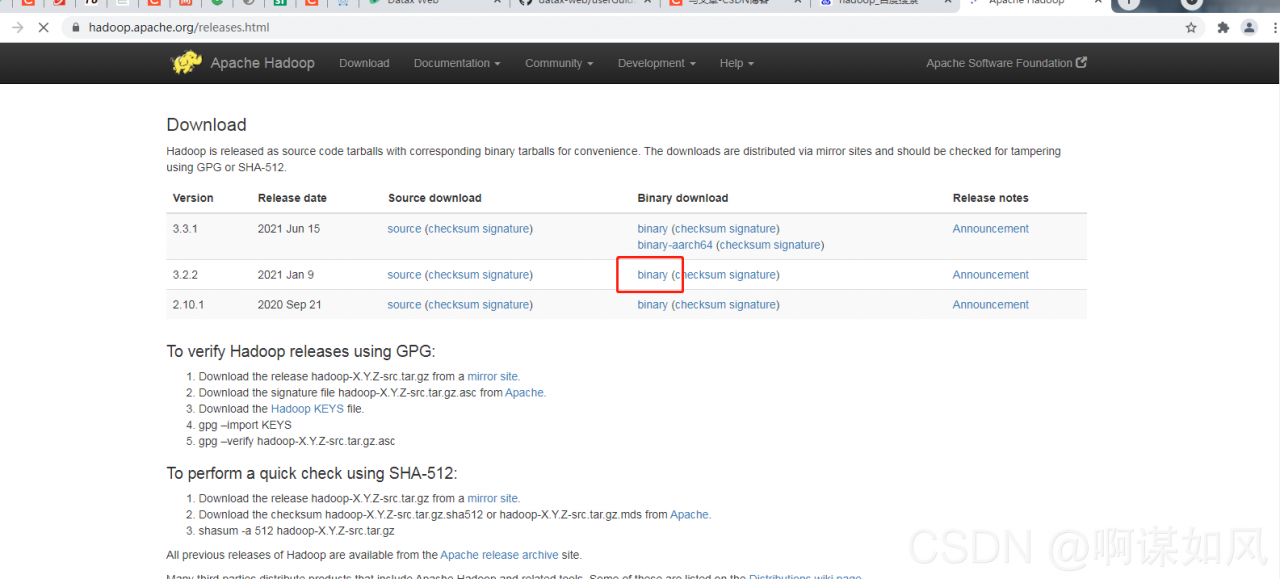This screenshot has width=1280, height=579.
Task: Open mirror site link in GPG steps
Action: click(493, 377)
